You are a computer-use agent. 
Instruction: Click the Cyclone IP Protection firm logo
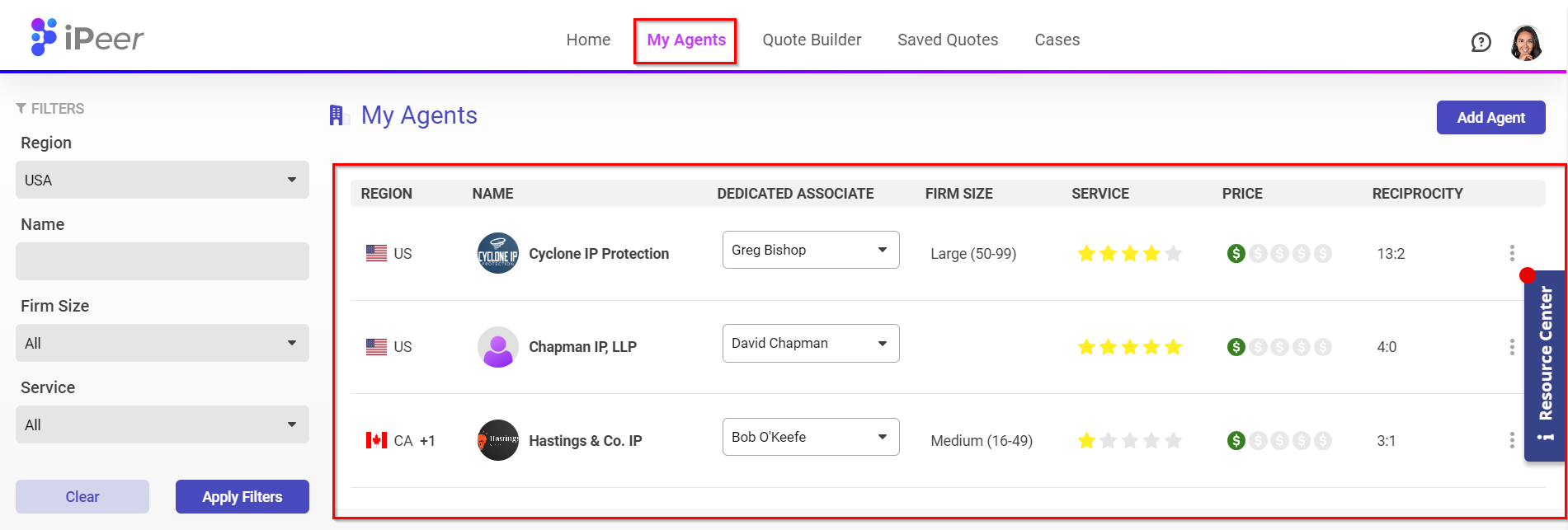click(498, 254)
